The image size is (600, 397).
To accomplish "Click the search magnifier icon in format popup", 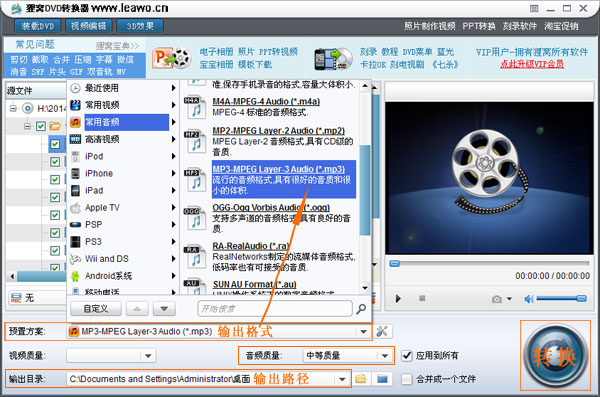I will pos(361,309).
